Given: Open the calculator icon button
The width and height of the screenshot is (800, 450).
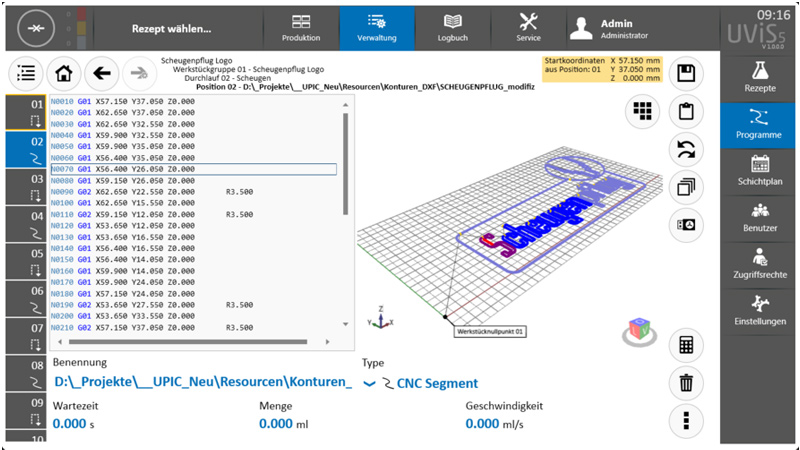Looking at the screenshot, I should (686, 345).
